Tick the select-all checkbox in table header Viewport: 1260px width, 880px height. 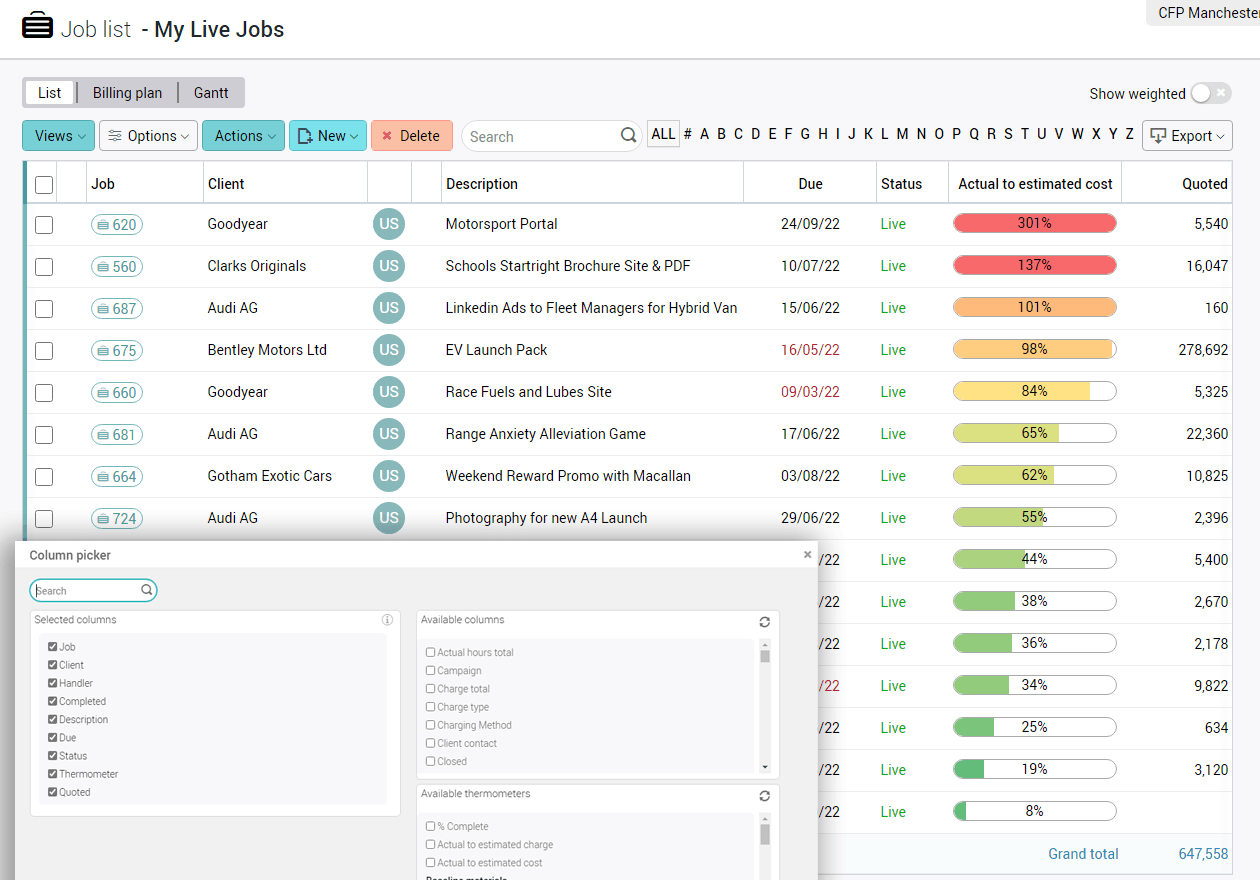[44, 184]
